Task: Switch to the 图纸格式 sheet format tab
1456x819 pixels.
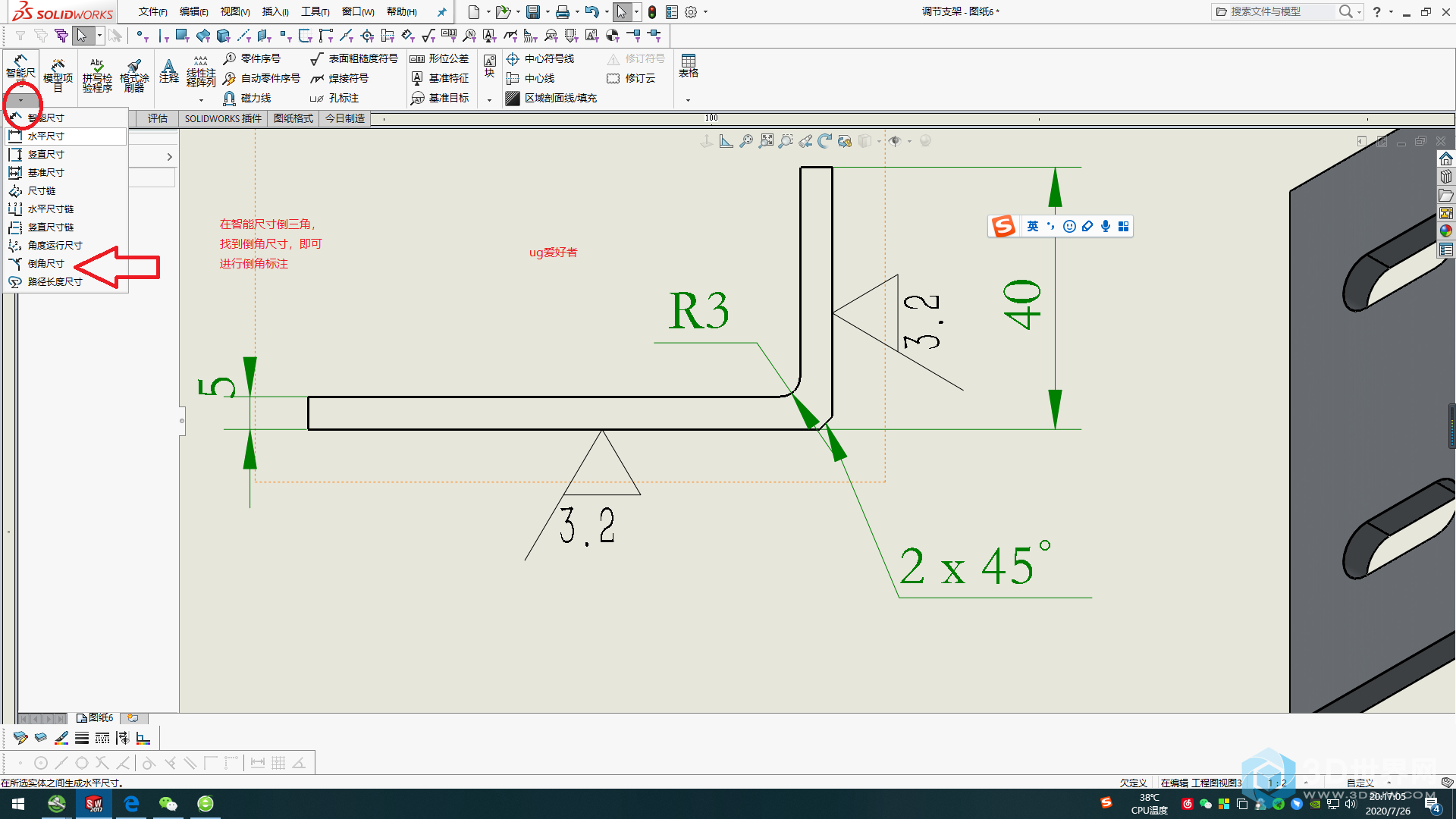Action: pos(293,118)
